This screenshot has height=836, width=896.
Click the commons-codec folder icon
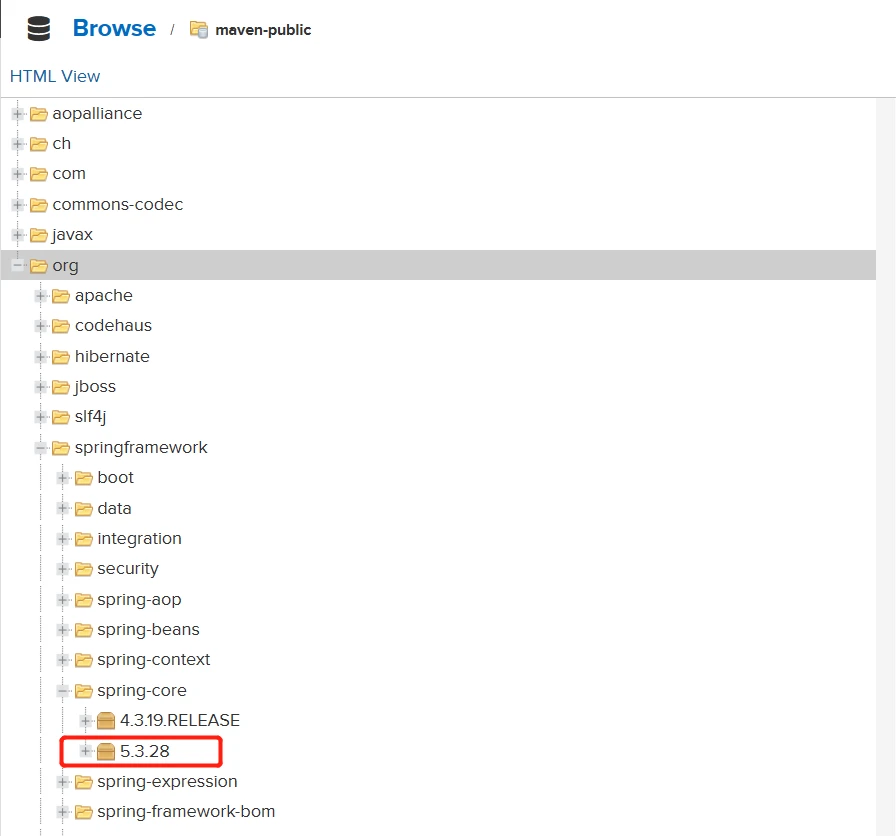point(38,205)
